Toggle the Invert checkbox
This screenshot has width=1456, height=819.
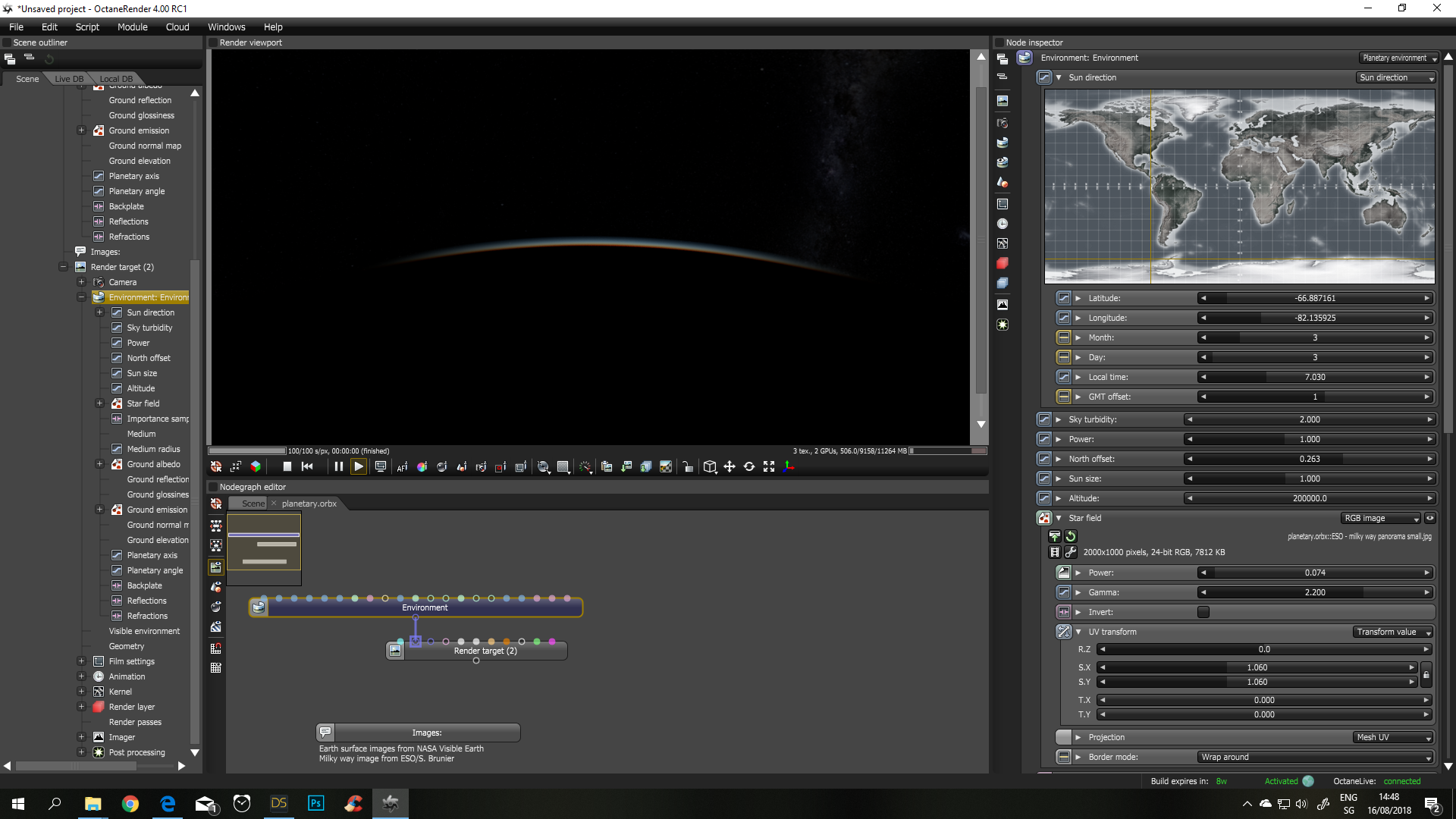coord(1203,612)
